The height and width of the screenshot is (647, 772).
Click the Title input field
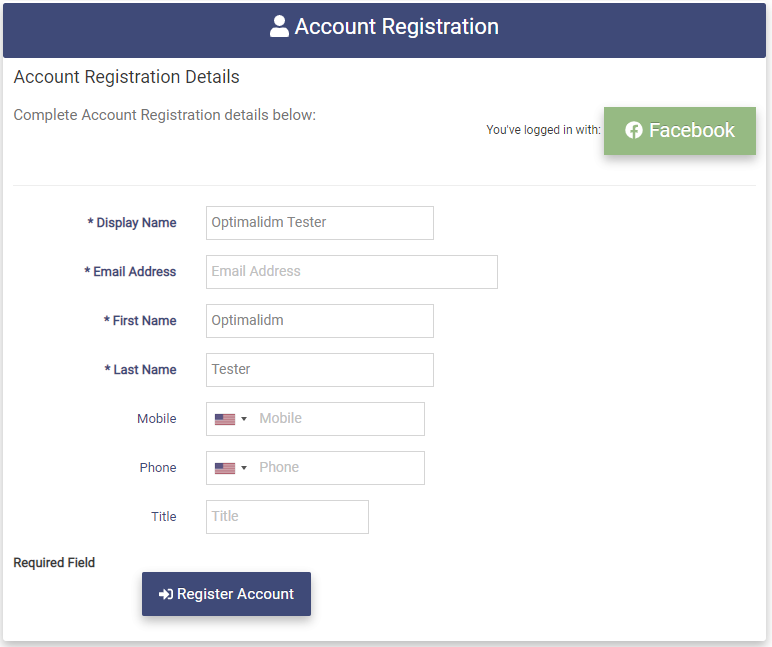tap(287, 517)
